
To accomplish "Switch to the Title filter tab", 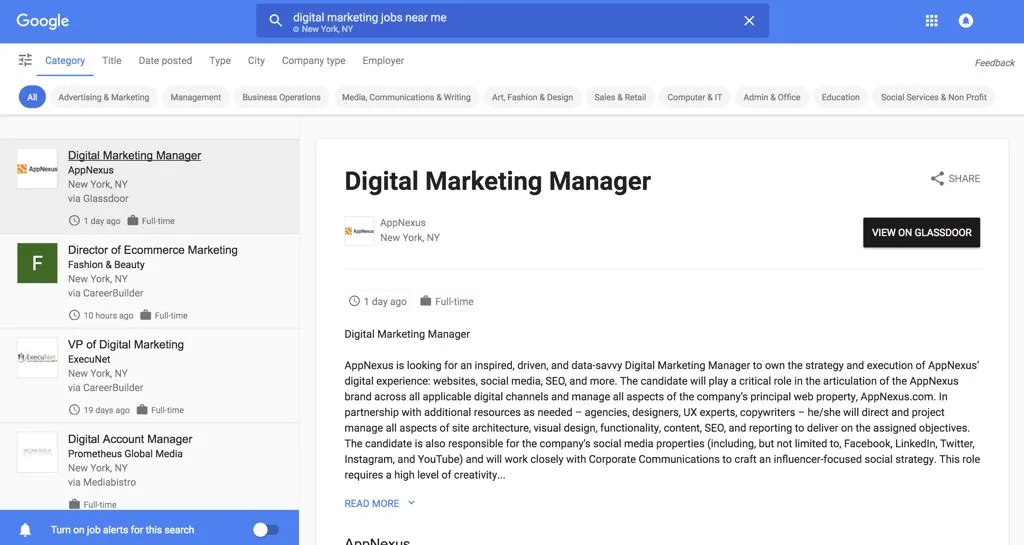I will pos(112,60).
